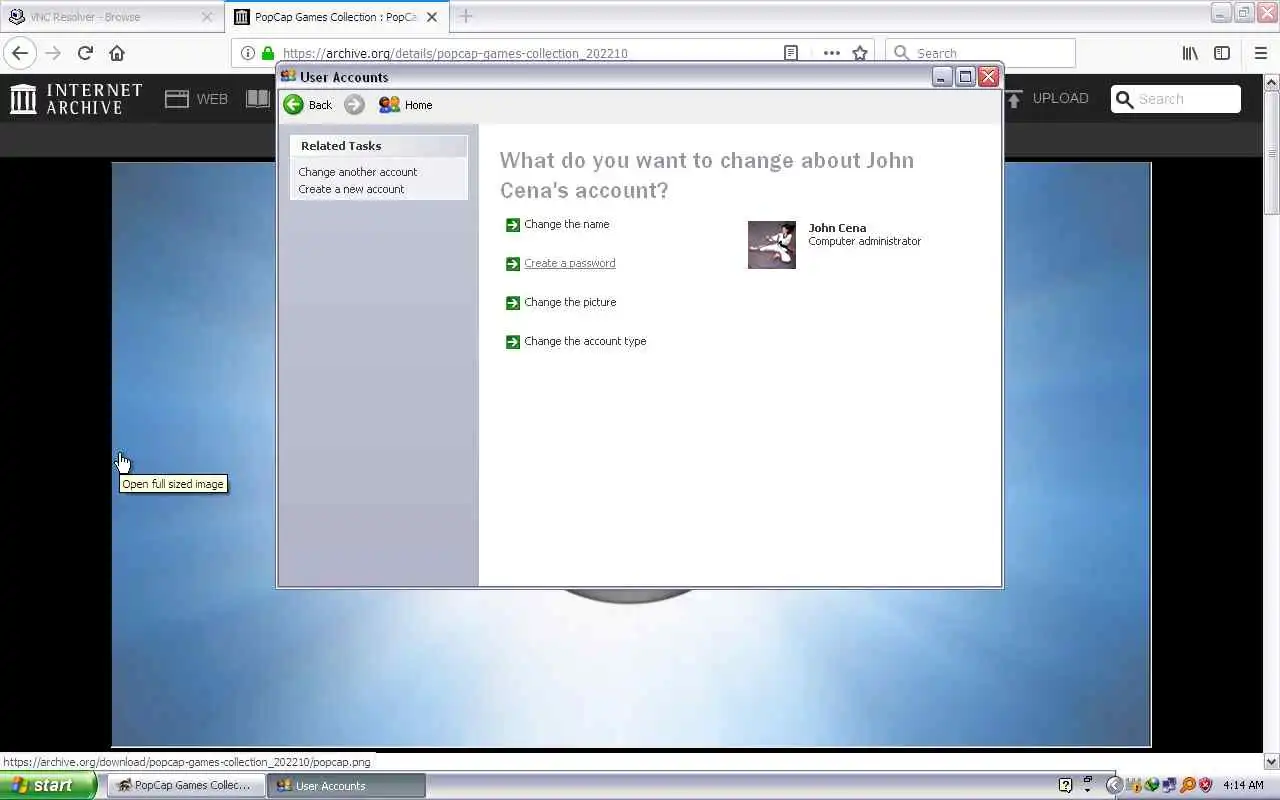Close the VNC Resolver tab
Screen dimensions: 1280x800
point(207,17)
